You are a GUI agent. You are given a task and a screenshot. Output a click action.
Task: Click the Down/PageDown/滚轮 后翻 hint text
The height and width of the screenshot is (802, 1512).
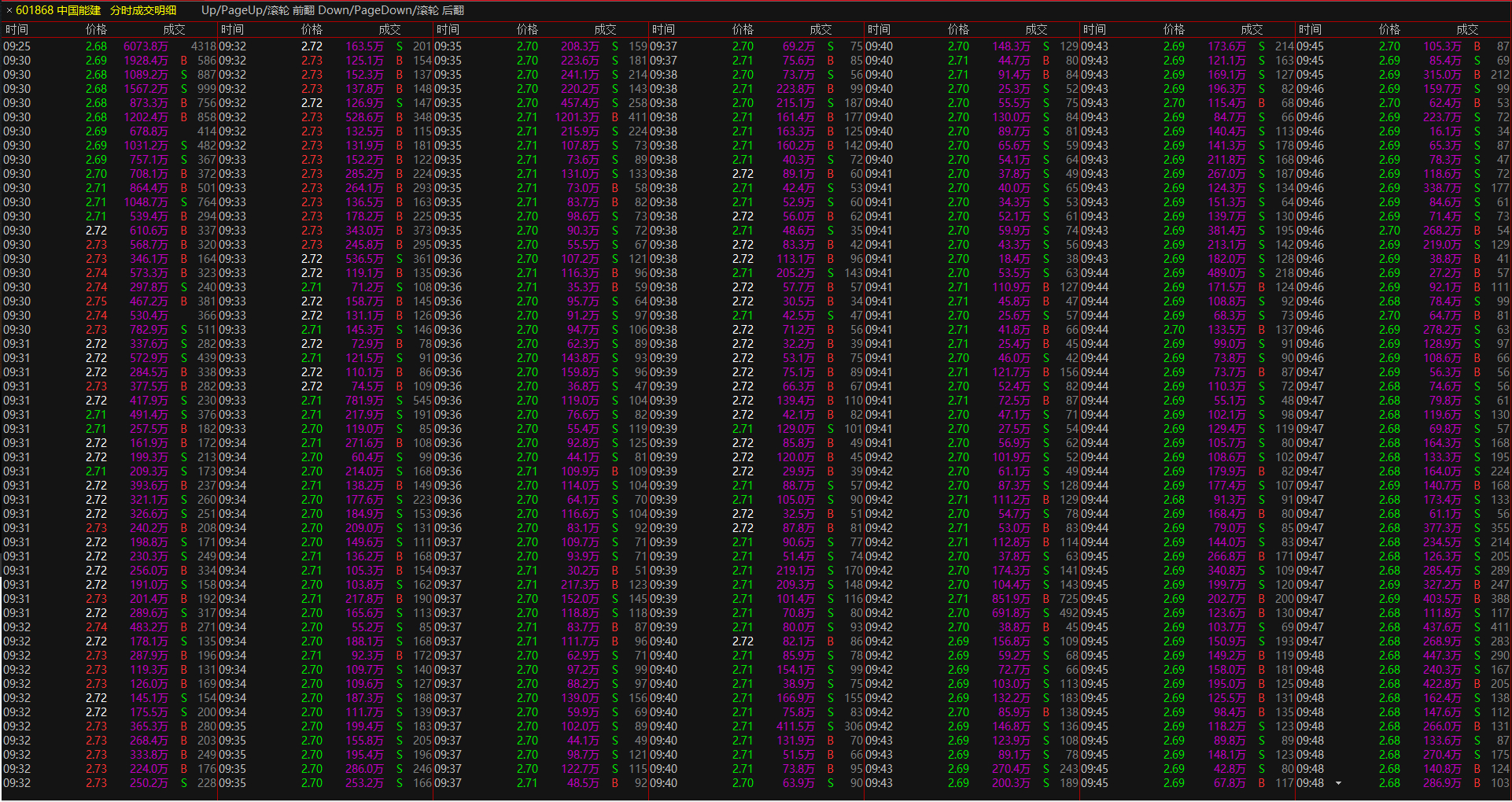click(391, 10)
